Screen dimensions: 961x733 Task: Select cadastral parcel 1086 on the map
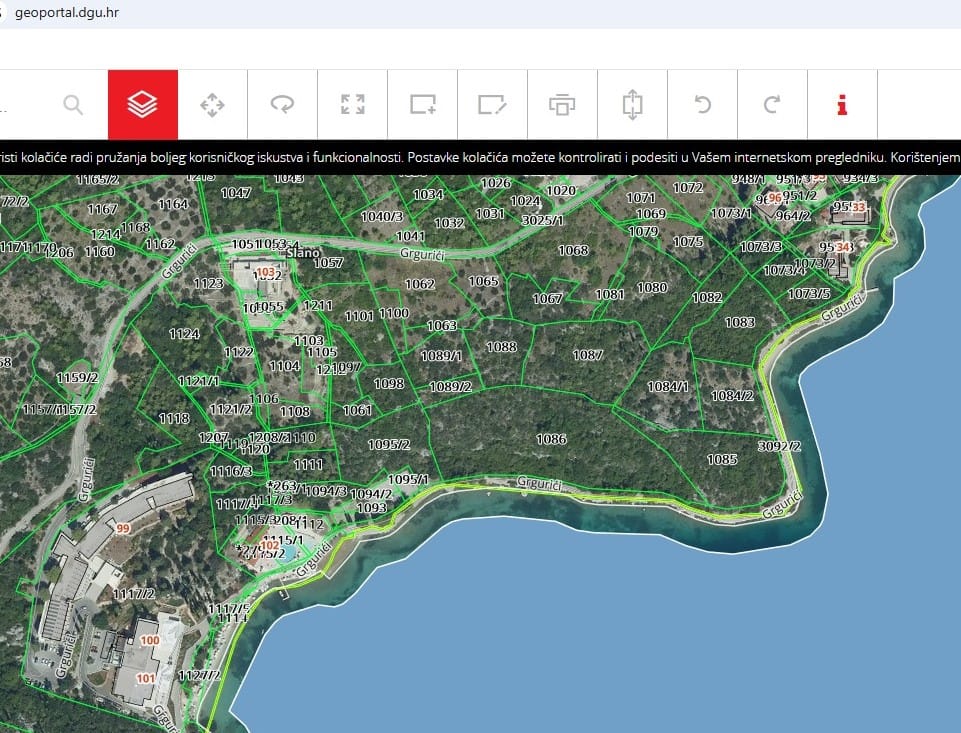[551, 439]
